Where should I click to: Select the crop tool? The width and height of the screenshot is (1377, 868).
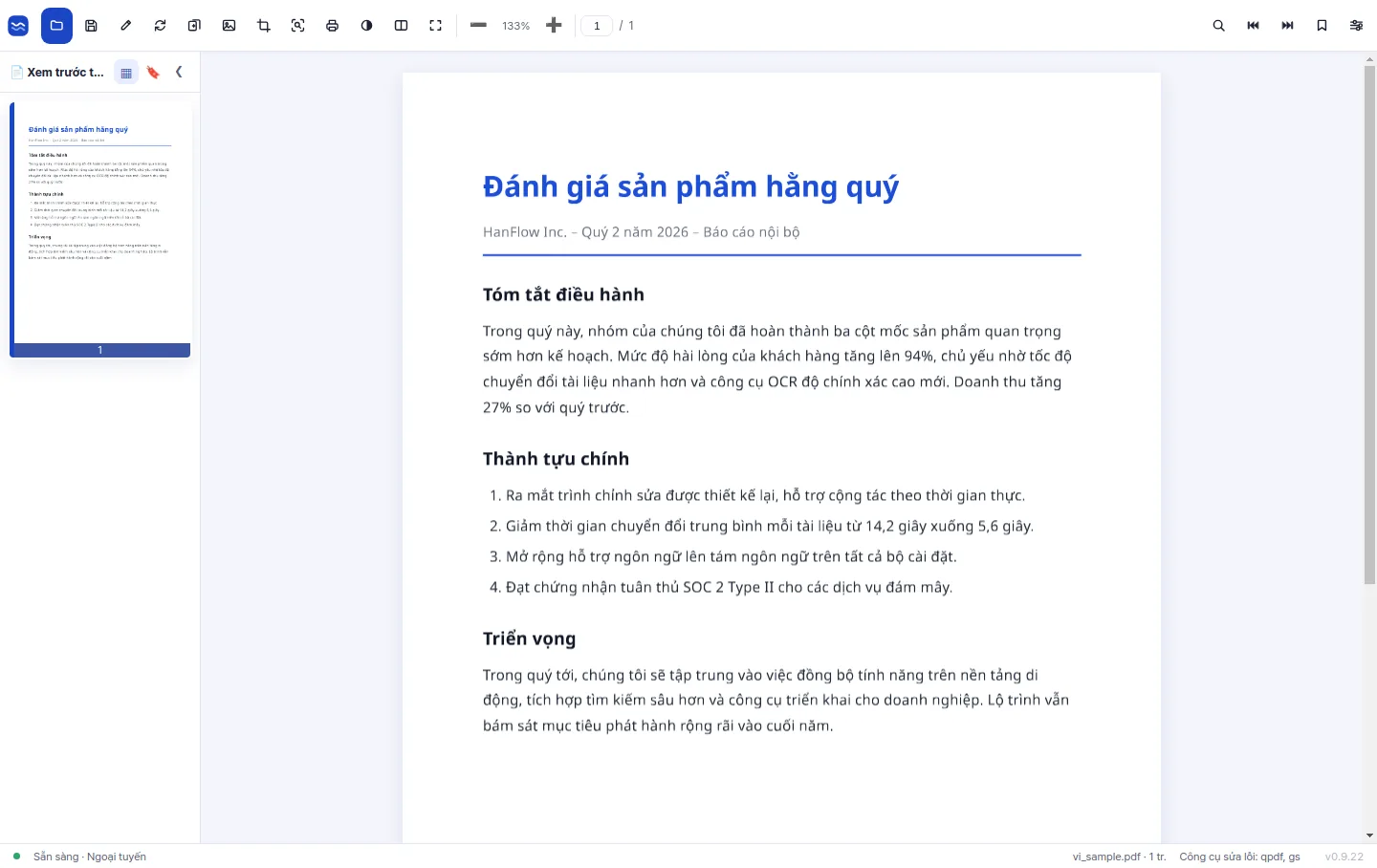(263, 26)
